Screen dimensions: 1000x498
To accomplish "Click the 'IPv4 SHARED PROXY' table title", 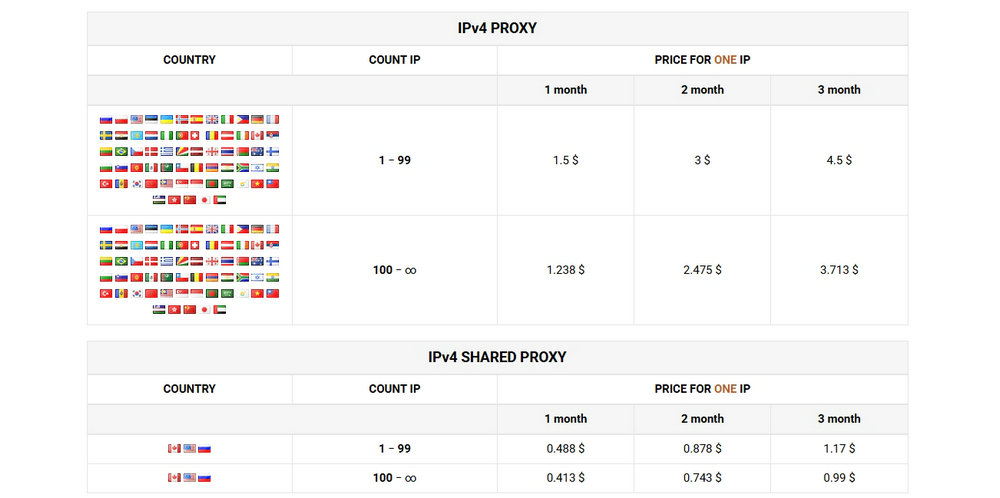I will click(x=497, y=357).
